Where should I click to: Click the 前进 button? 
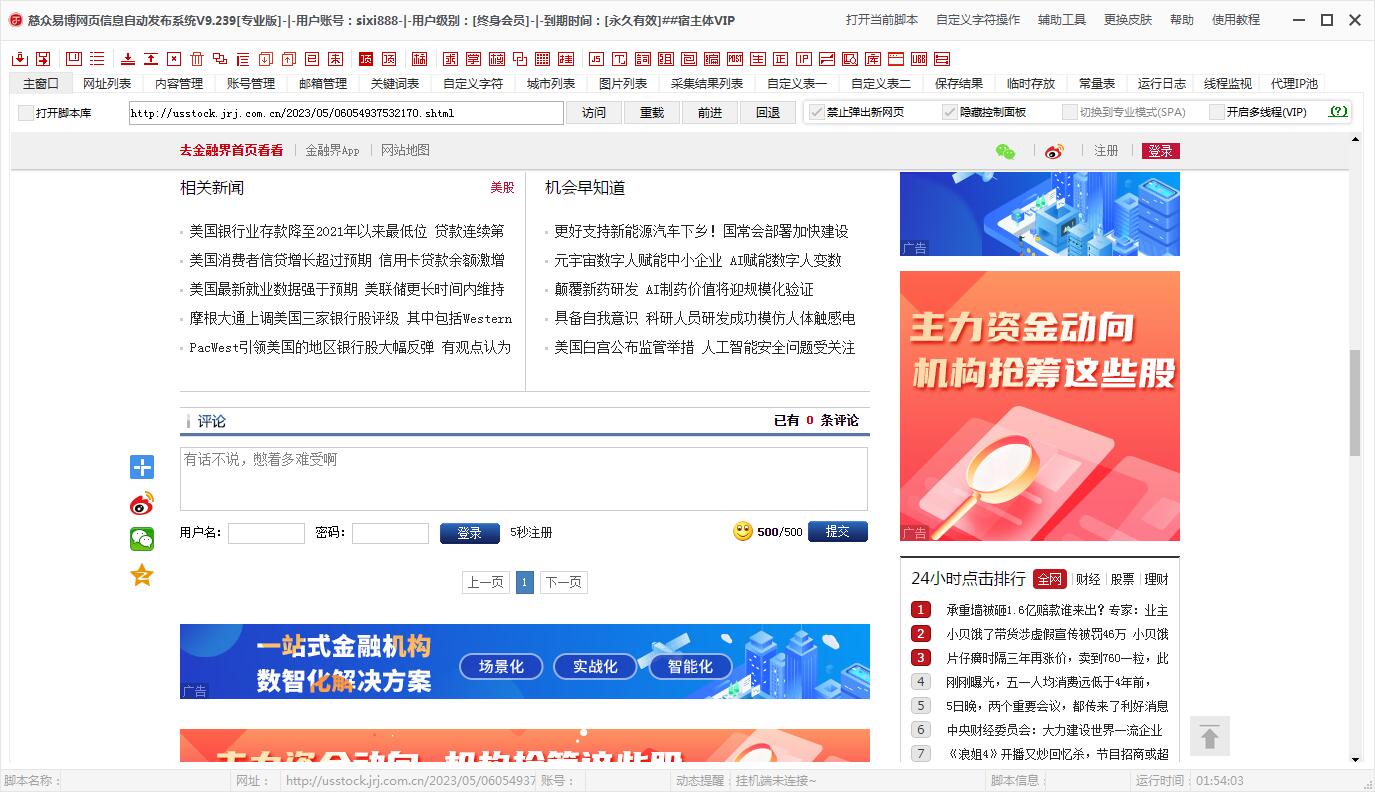coord(710,113)
